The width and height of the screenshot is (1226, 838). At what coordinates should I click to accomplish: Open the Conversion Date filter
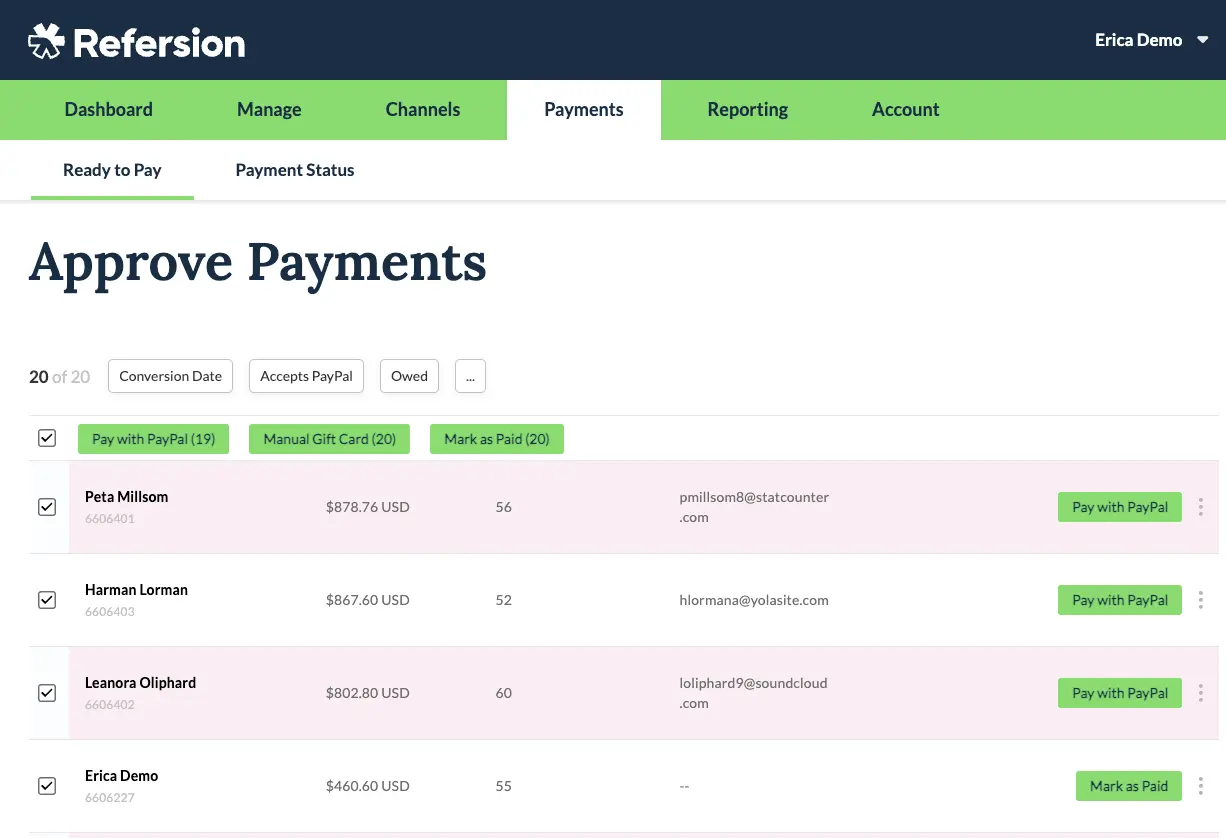[170, 376]
